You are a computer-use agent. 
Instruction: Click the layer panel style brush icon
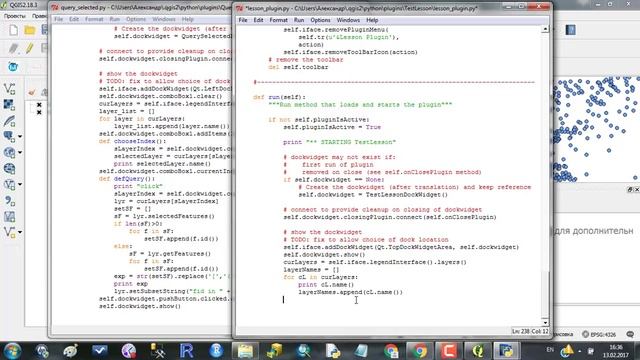click(x=32, y=93)
